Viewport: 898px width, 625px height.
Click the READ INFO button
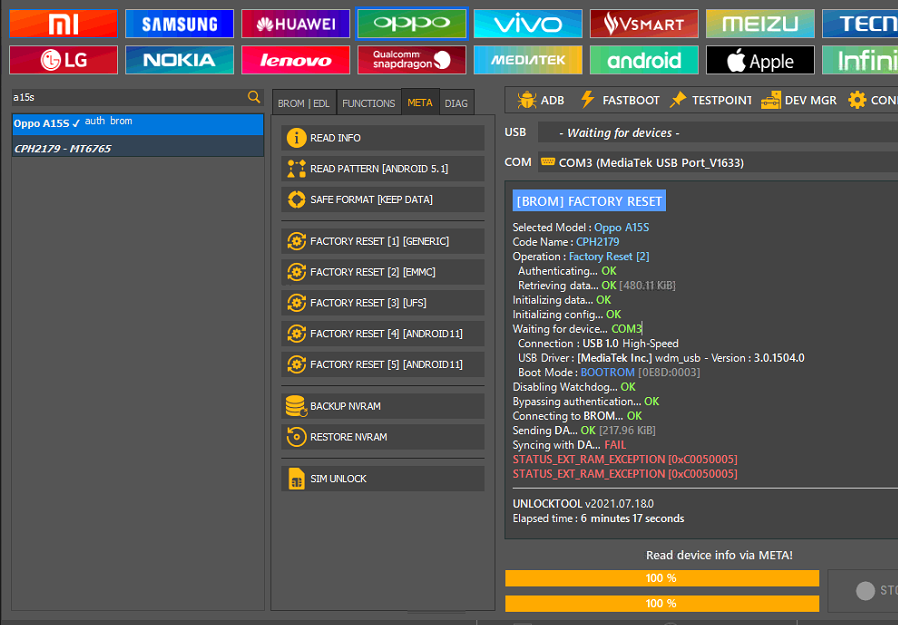tap(383, 138)
